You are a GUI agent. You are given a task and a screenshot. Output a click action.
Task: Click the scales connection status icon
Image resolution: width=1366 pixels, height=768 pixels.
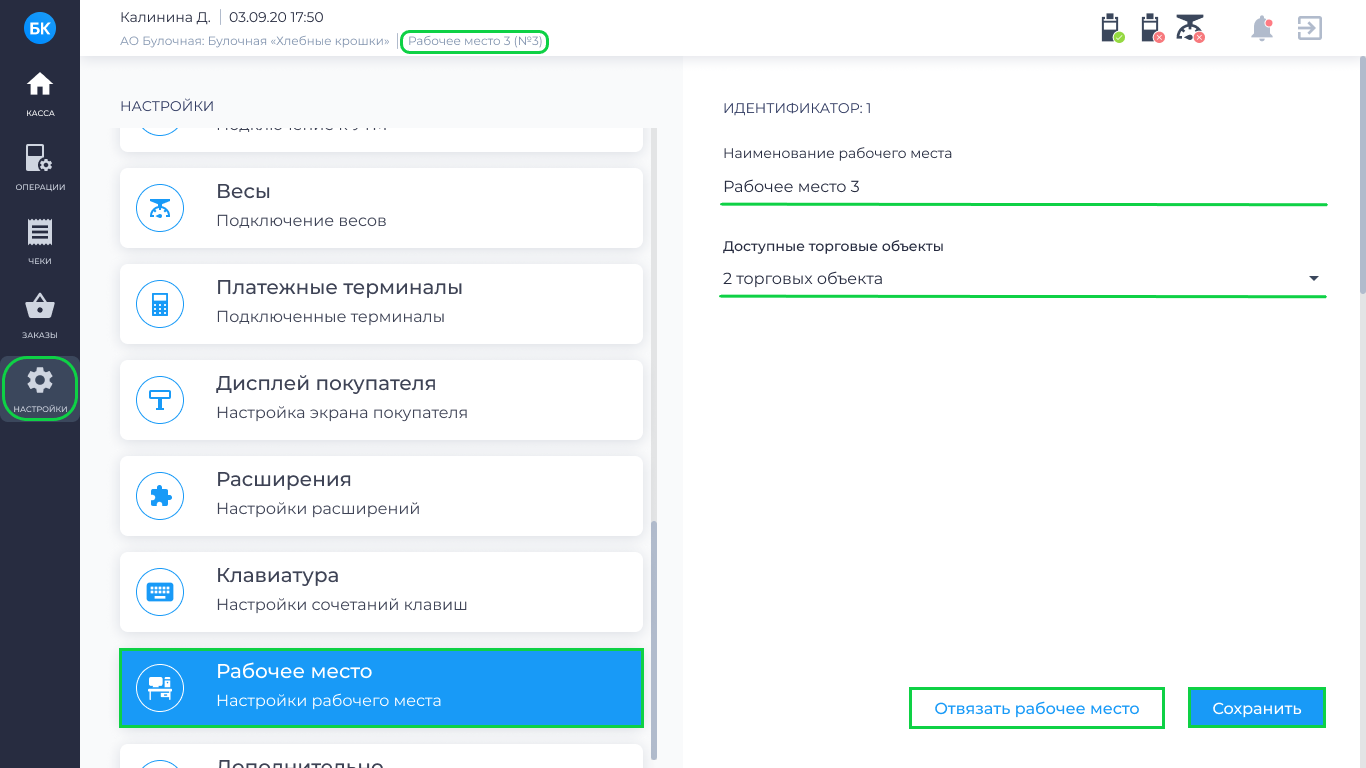point(1190,28)
